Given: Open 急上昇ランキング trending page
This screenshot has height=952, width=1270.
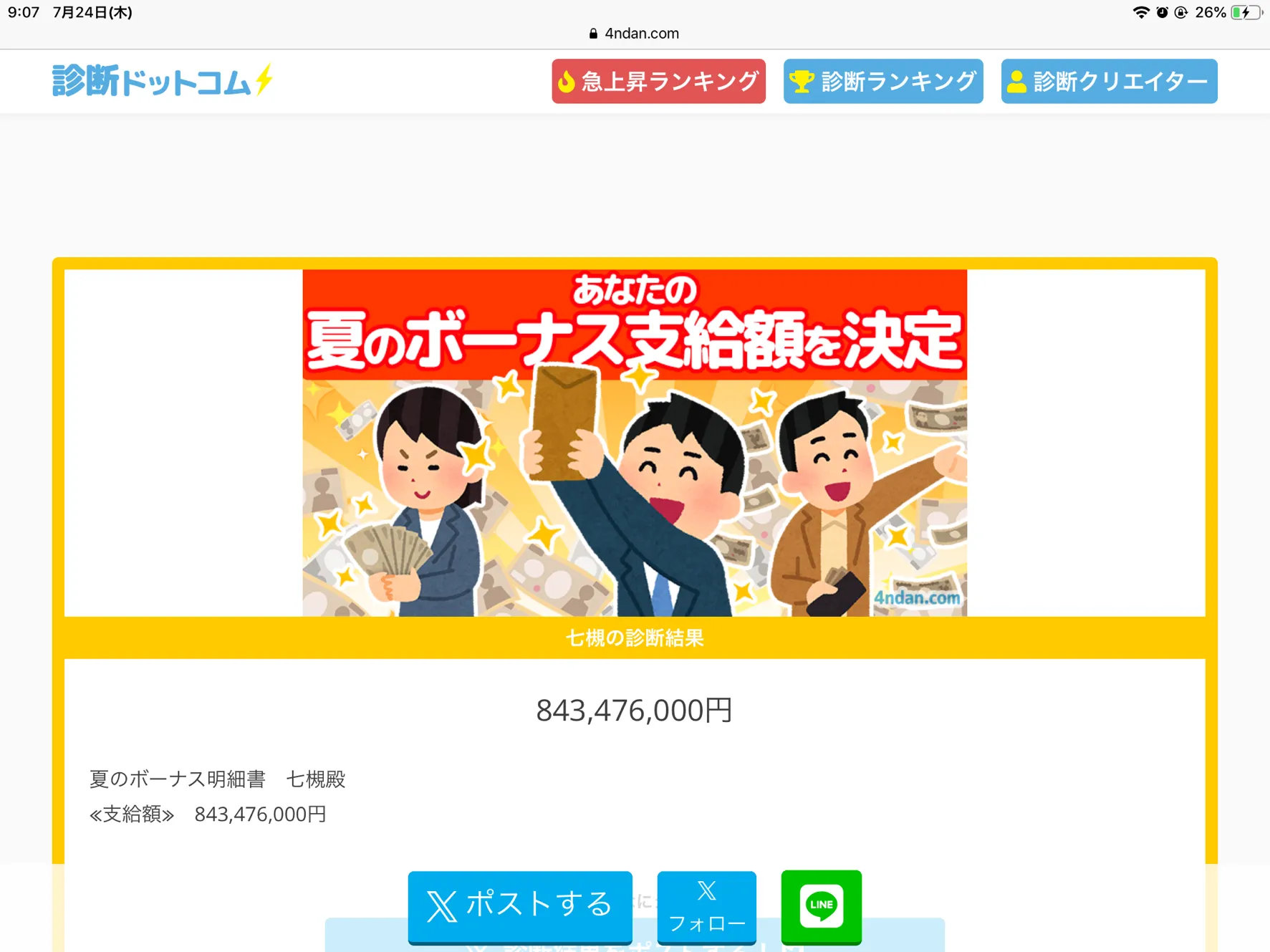Looking at the screenshot, I should pyautogui.click(x=658, y=82).
